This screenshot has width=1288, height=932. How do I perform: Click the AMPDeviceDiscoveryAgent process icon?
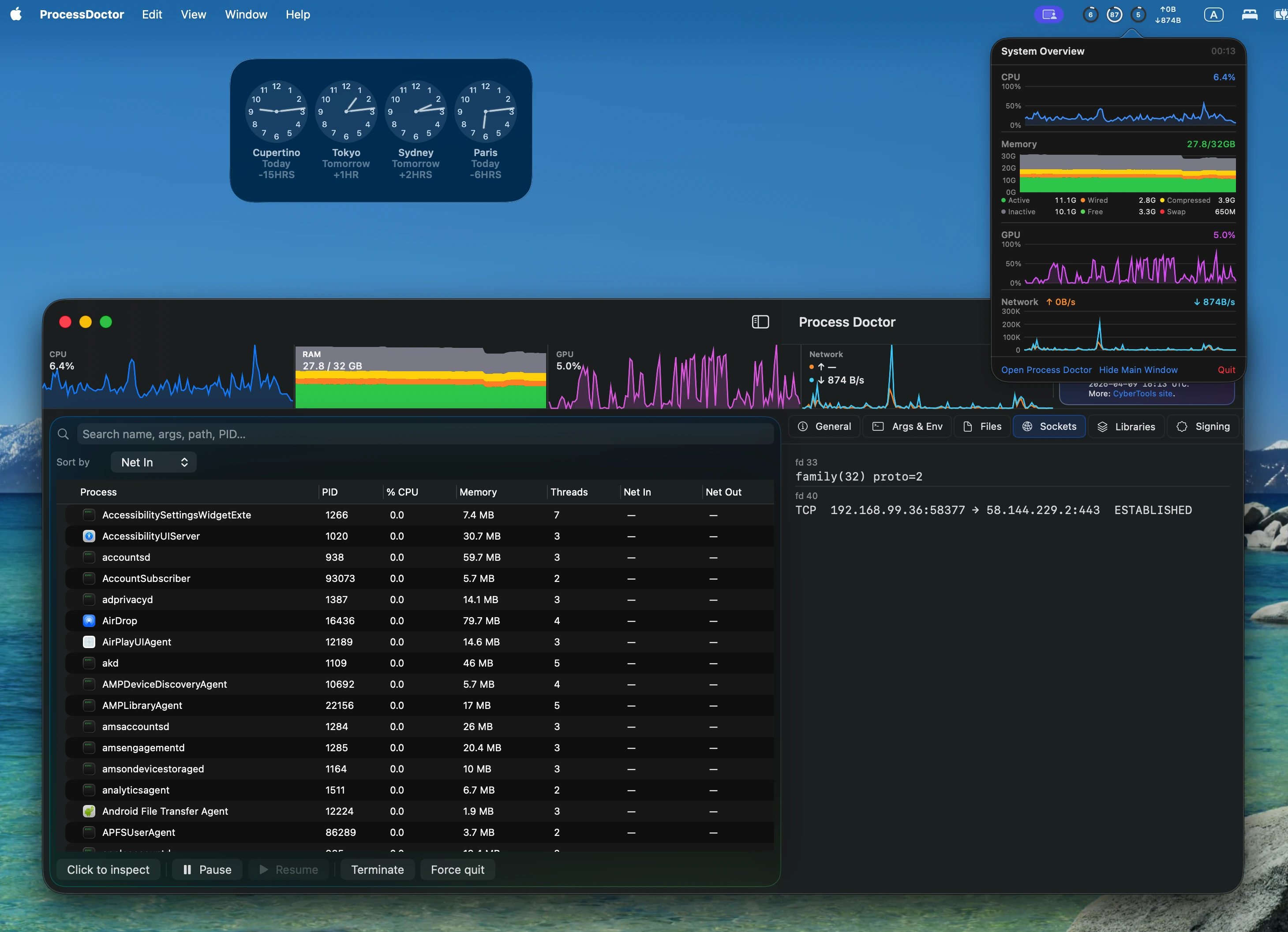coord(89,684)
